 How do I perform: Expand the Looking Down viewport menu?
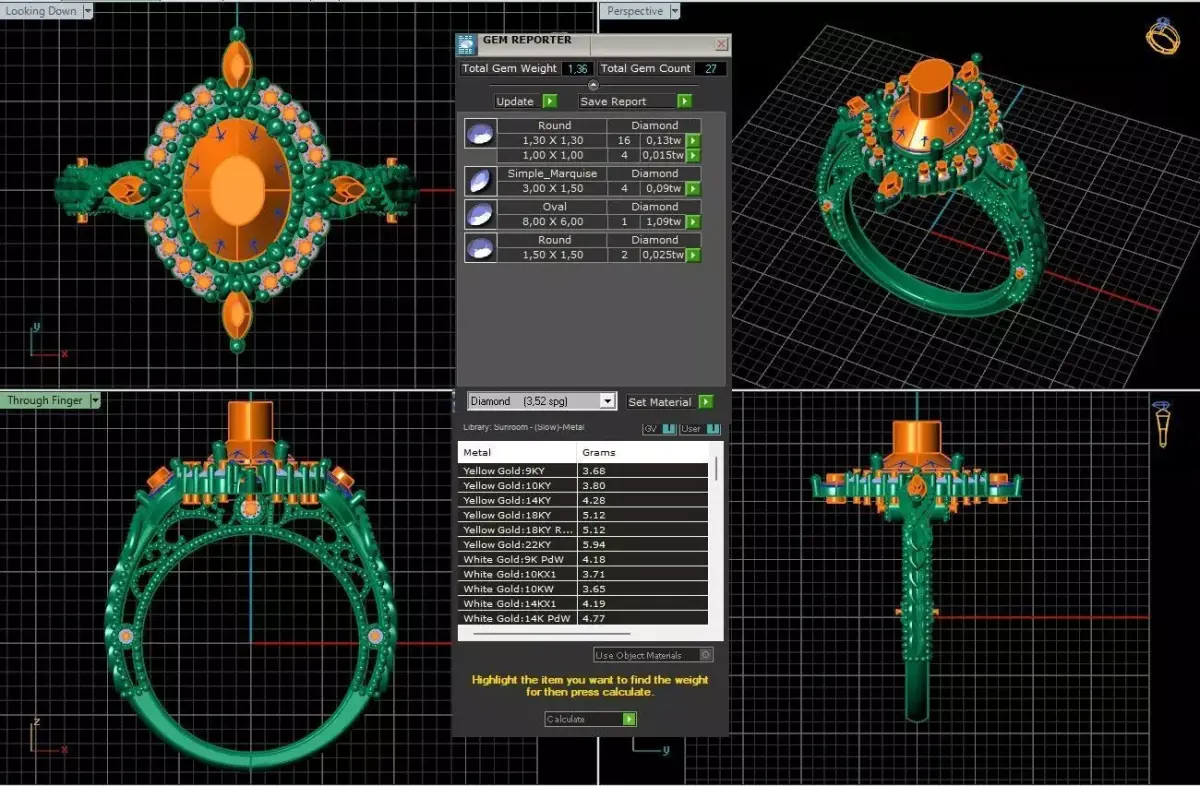coord(88,11)
